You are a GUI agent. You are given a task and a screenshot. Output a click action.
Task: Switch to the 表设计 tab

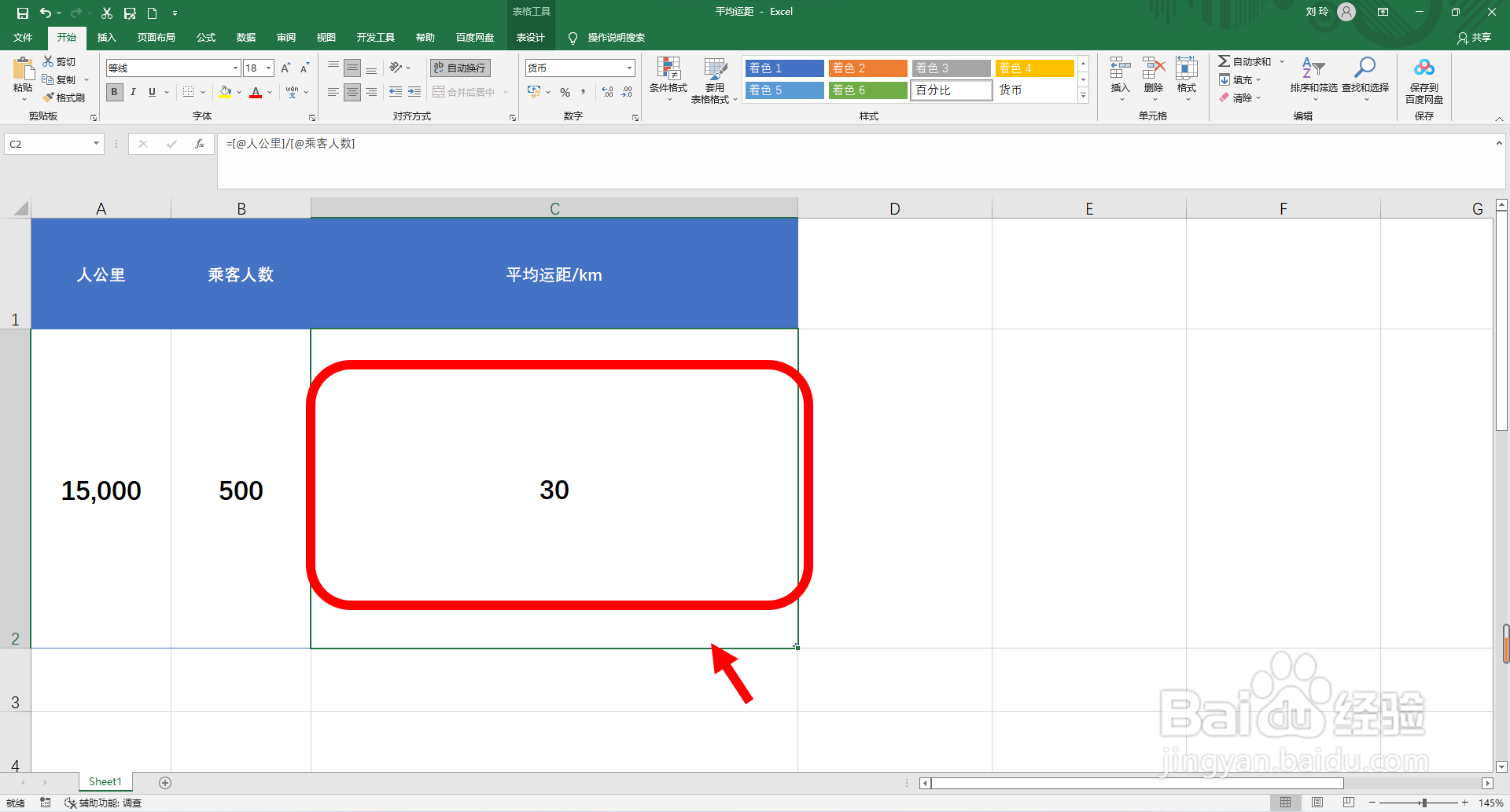click(530, 38)
